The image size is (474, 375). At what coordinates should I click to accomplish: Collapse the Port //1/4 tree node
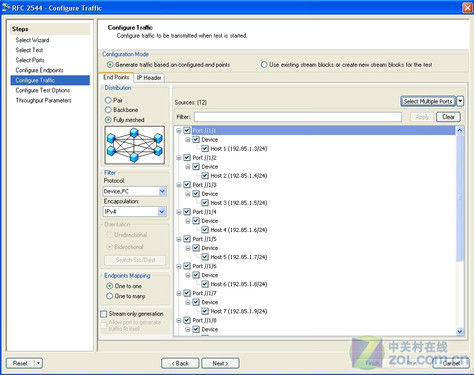(179, 212)
